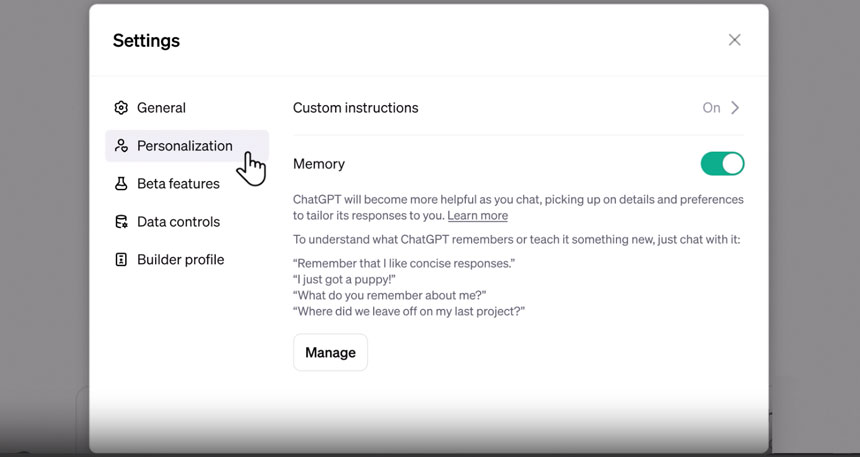
Task: Click the Settings dialog title
Action: [146, 41]
